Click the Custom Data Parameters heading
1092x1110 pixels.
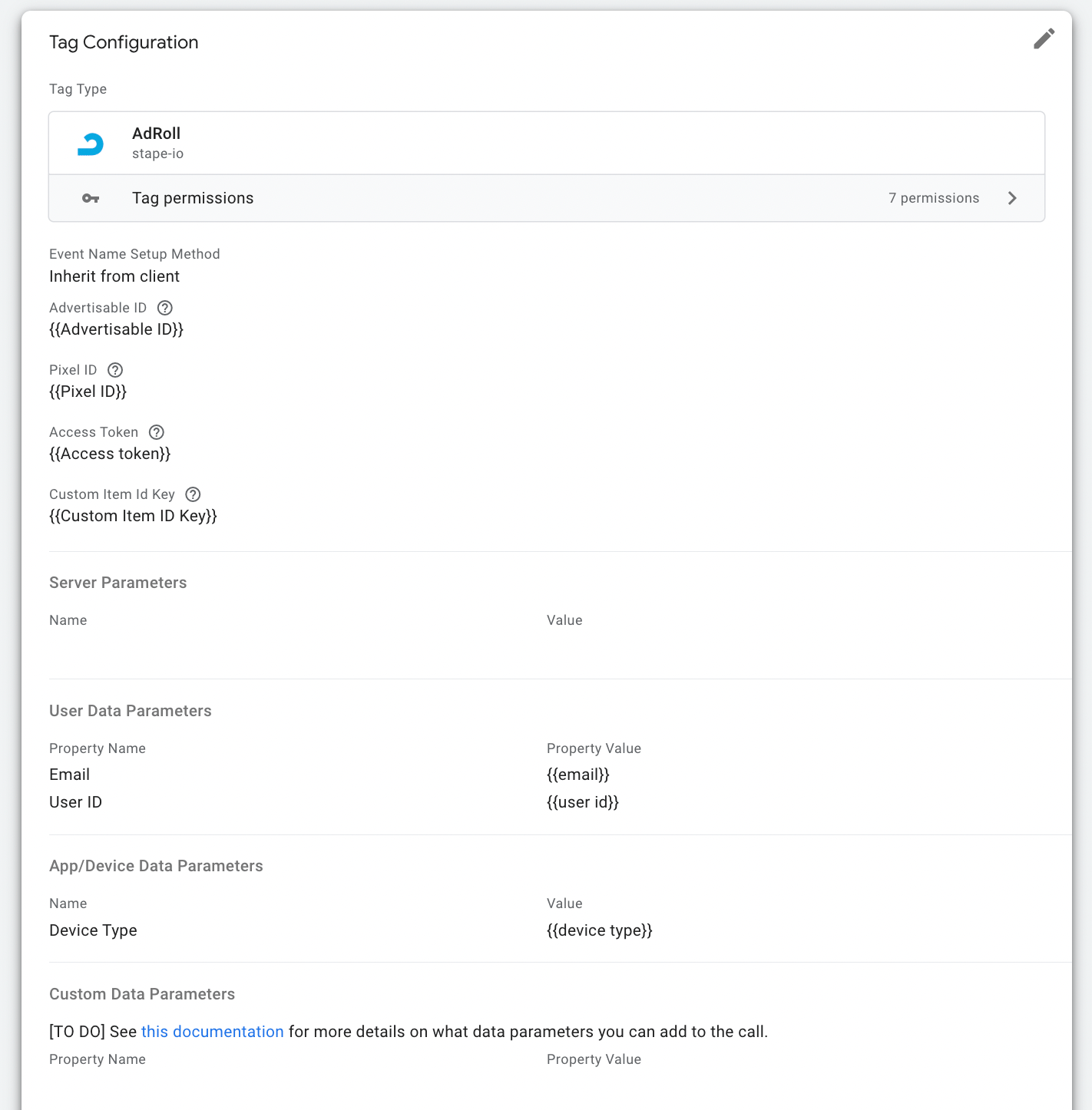click(x=142, y=994)
